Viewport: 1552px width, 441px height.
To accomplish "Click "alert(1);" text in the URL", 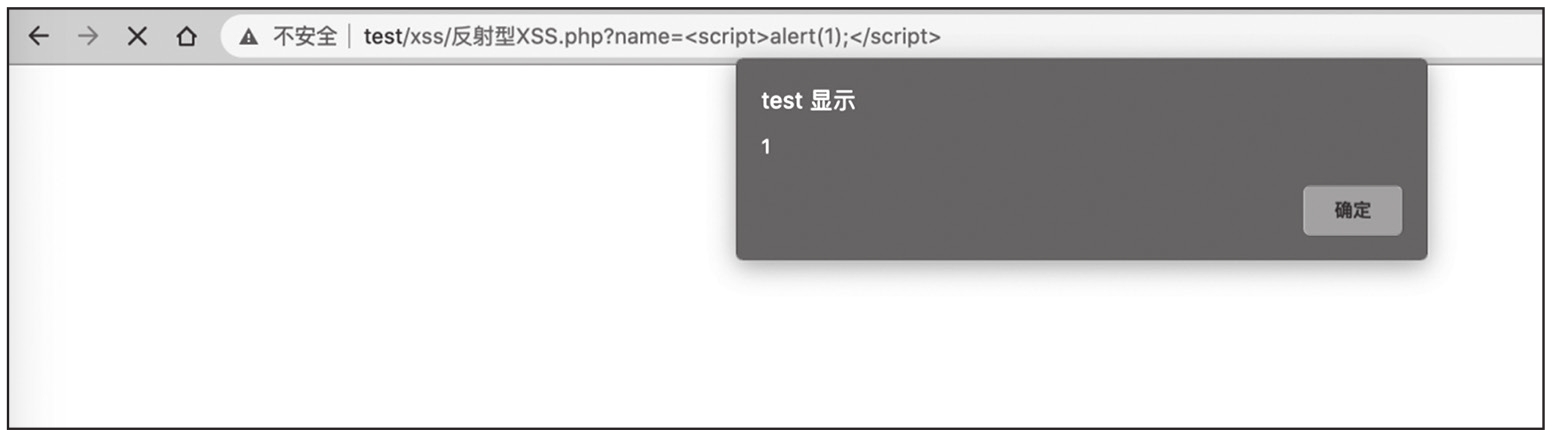I will click(x=808, y=38).
